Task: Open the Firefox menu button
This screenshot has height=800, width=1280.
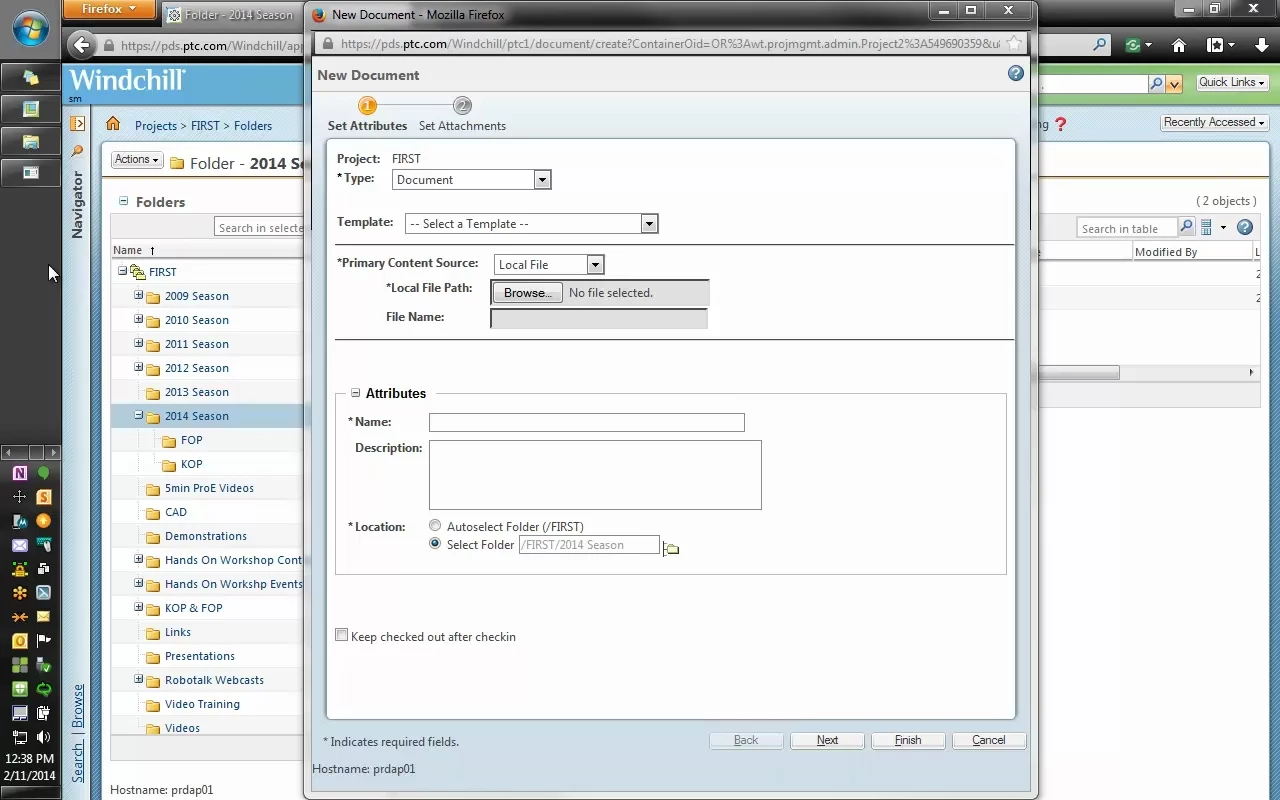Action: 110,9
